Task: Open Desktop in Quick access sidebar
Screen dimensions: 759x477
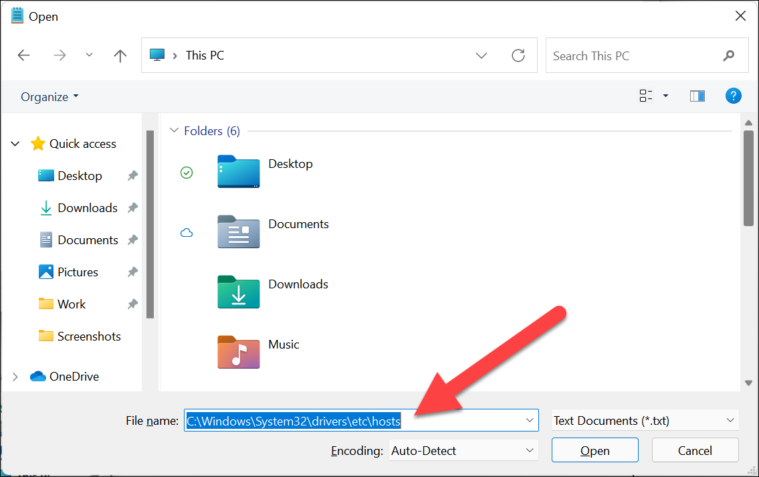Action: pos(80,176)
